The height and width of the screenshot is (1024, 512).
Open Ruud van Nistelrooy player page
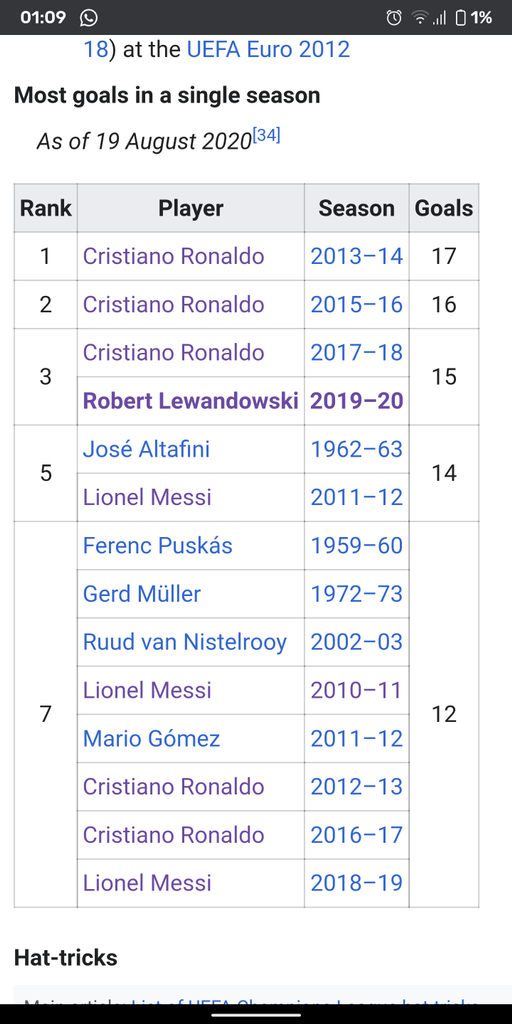pyautogui.click(x=185, y=643)
